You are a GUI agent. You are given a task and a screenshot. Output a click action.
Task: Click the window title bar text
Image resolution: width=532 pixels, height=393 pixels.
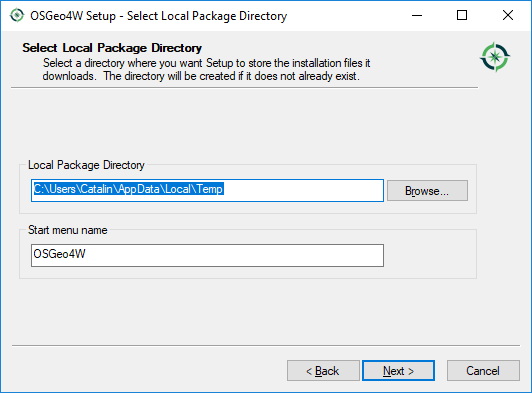[158, 16]
